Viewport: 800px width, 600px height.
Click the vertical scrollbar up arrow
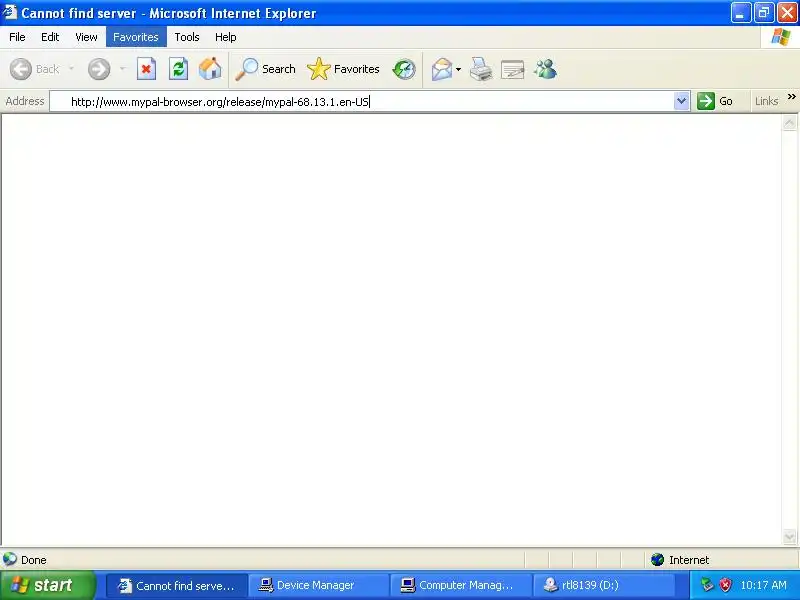click(789, 122)
